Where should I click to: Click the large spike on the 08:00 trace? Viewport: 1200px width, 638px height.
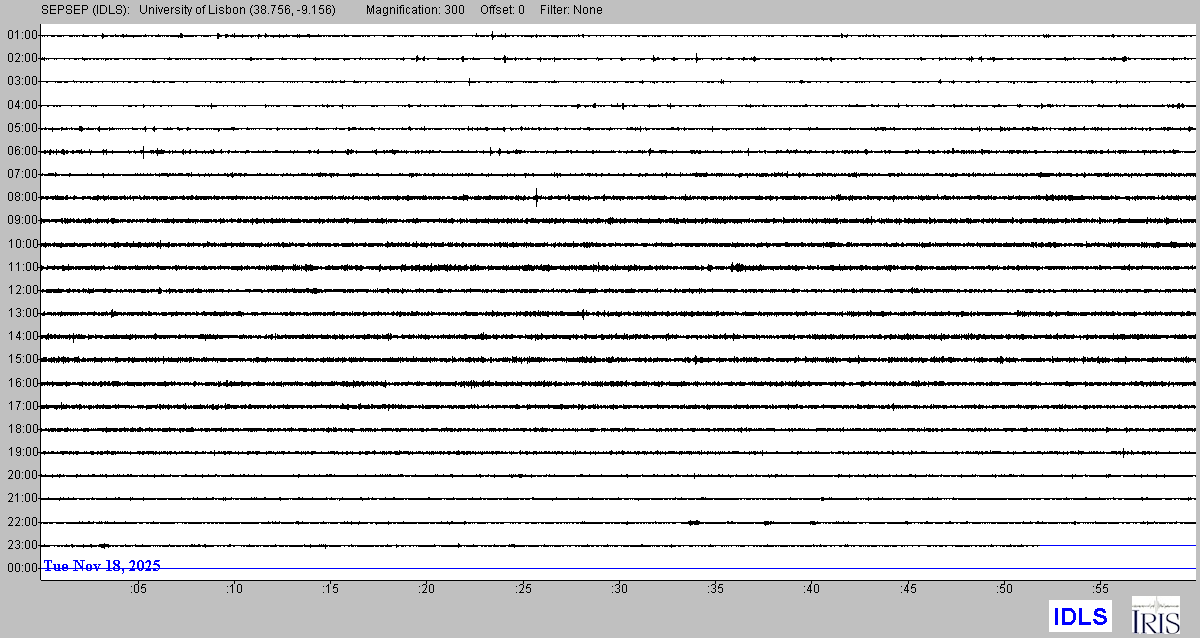pyautogui.click(x=537, y=196)
